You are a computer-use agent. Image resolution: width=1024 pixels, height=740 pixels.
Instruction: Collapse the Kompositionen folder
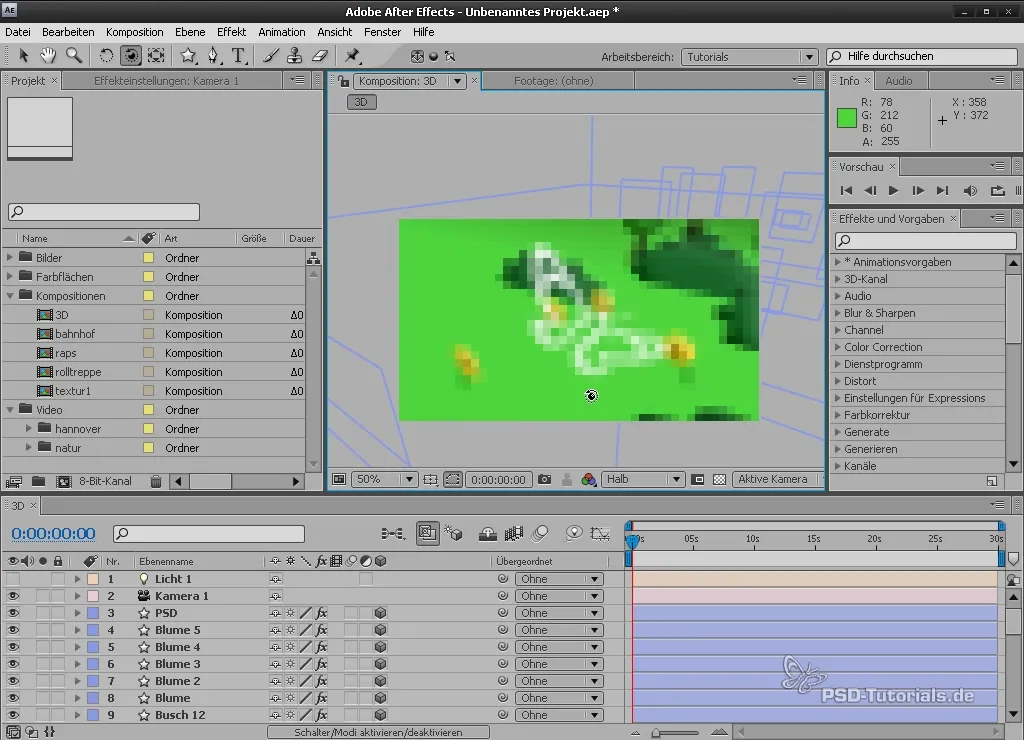pos(10,295)
